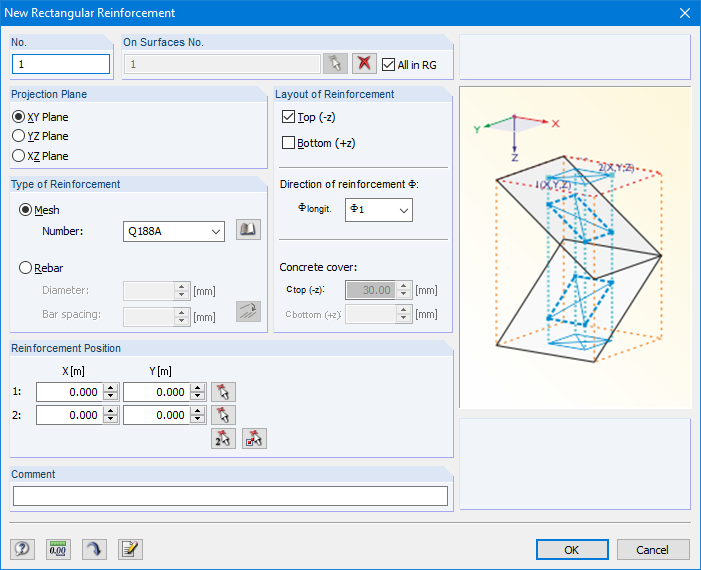701x570 pixels.
Task: Click Cancel to dismiss the dialog
Action: (653, 549)
